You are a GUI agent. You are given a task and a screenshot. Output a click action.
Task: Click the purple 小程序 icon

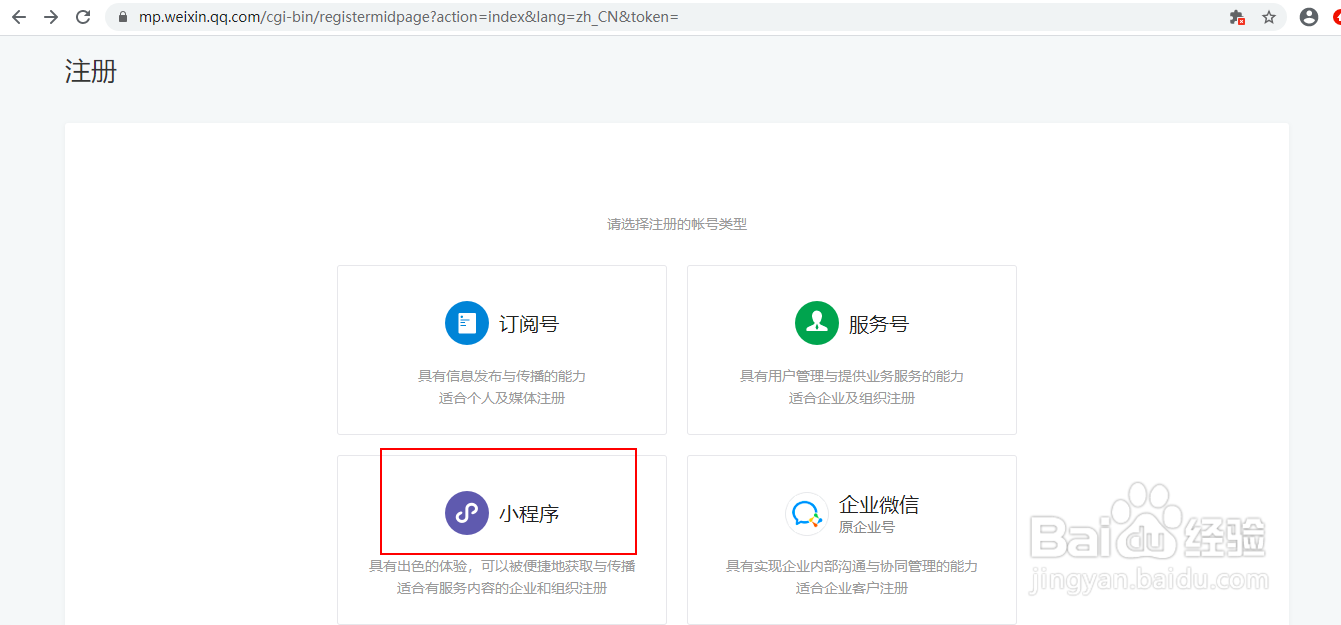[467, 513]
